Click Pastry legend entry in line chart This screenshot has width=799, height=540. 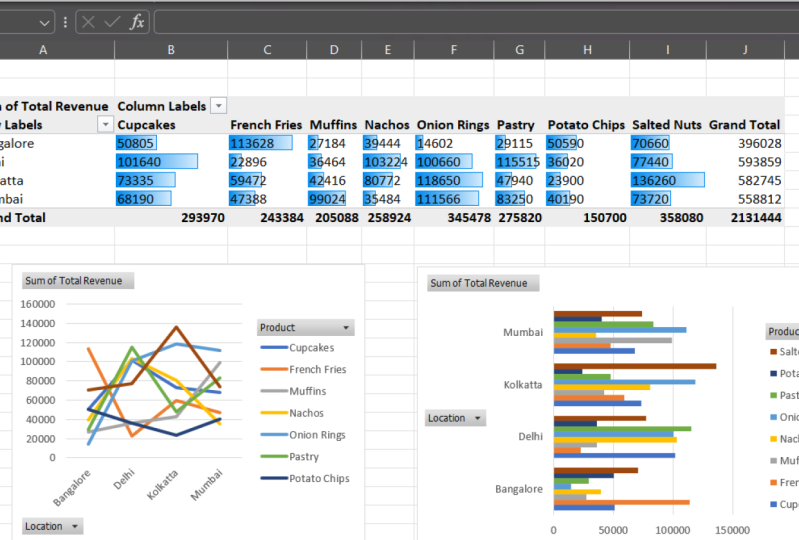[x=290, y=456]
